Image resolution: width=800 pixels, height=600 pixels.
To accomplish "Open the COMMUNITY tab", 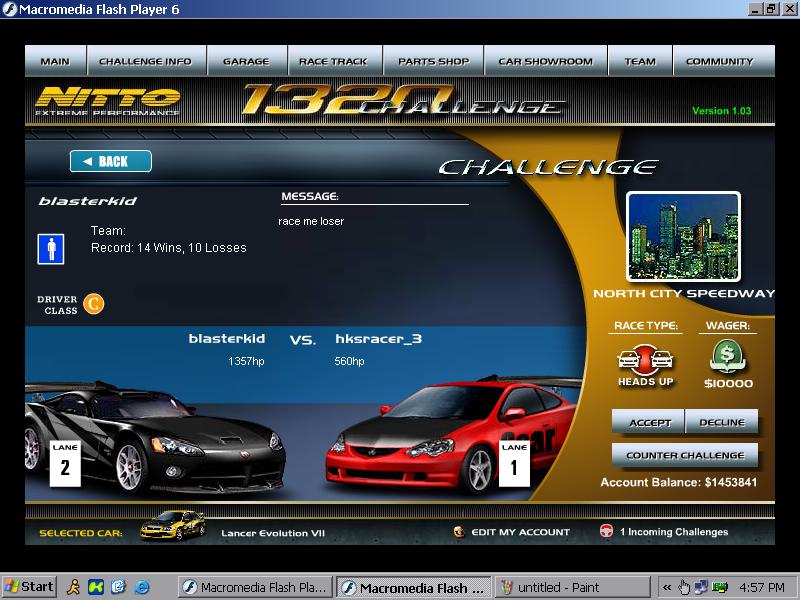I will tap(724, 61).
